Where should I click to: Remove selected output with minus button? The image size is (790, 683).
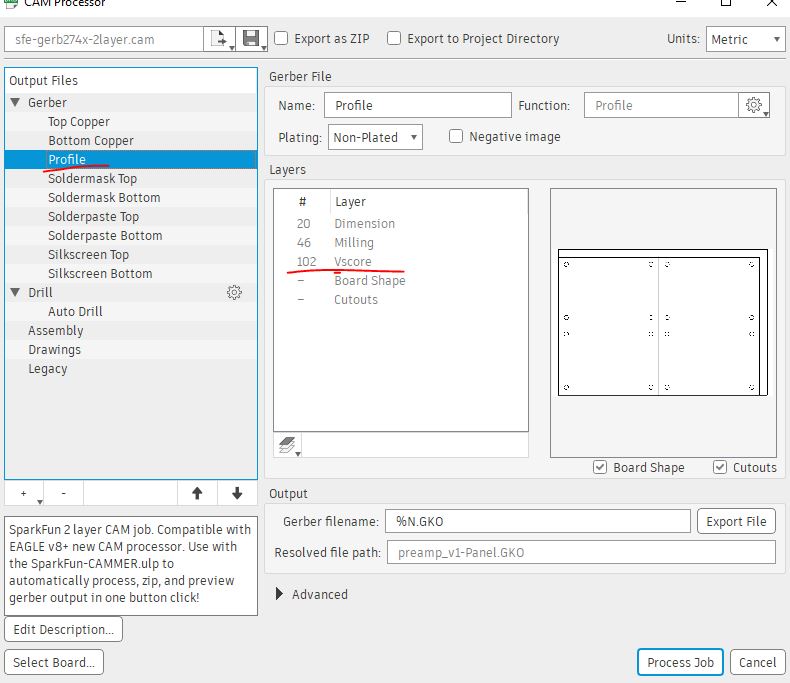tap(63, 493)
